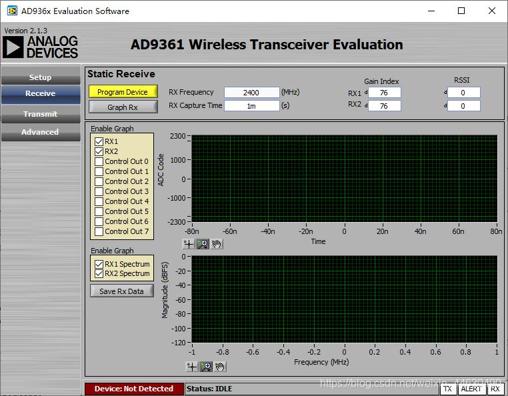Screen dimensions: 508x396
Task: Click the Save Rx Data button
Action: click(x=122, y=291)
